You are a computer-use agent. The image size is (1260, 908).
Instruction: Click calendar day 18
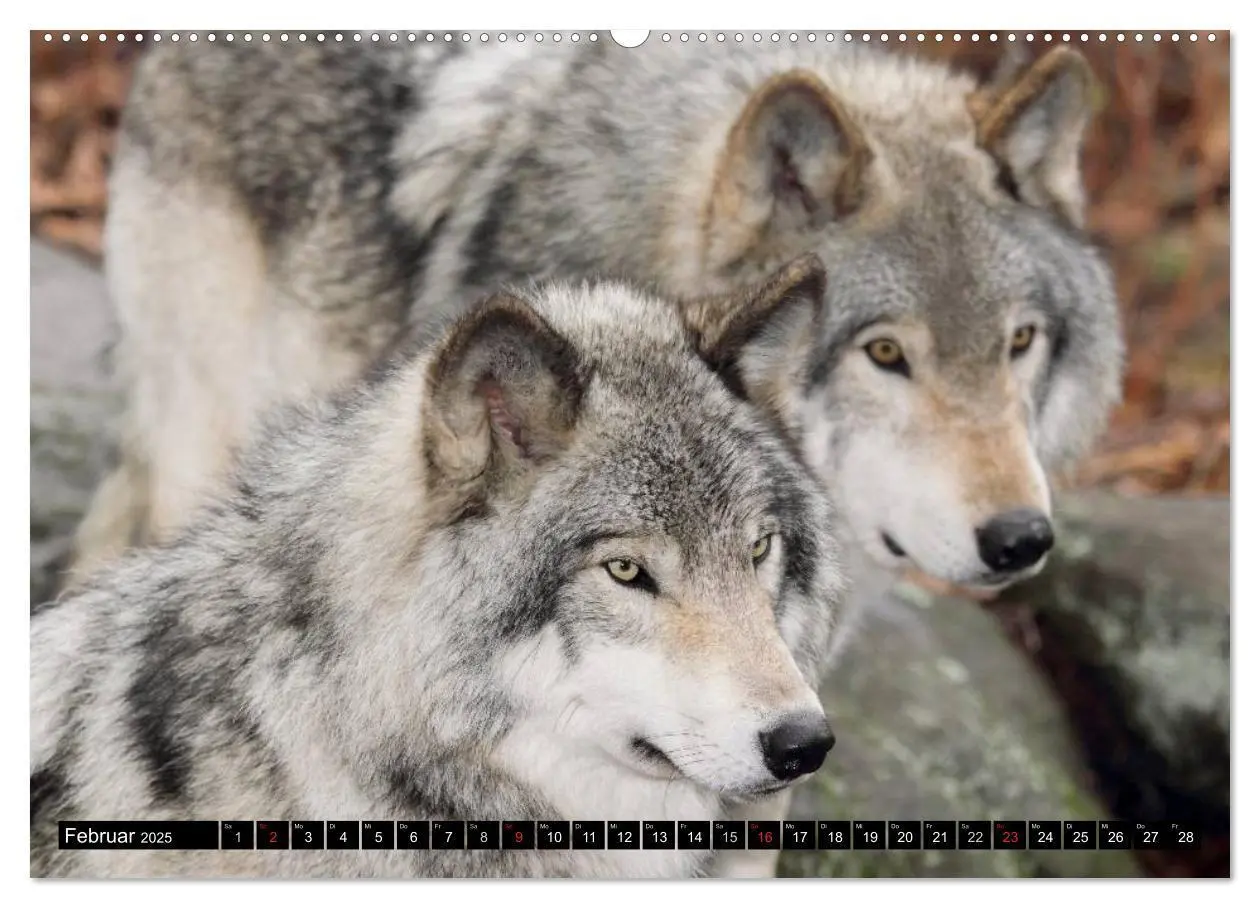(x=834, y=836)
